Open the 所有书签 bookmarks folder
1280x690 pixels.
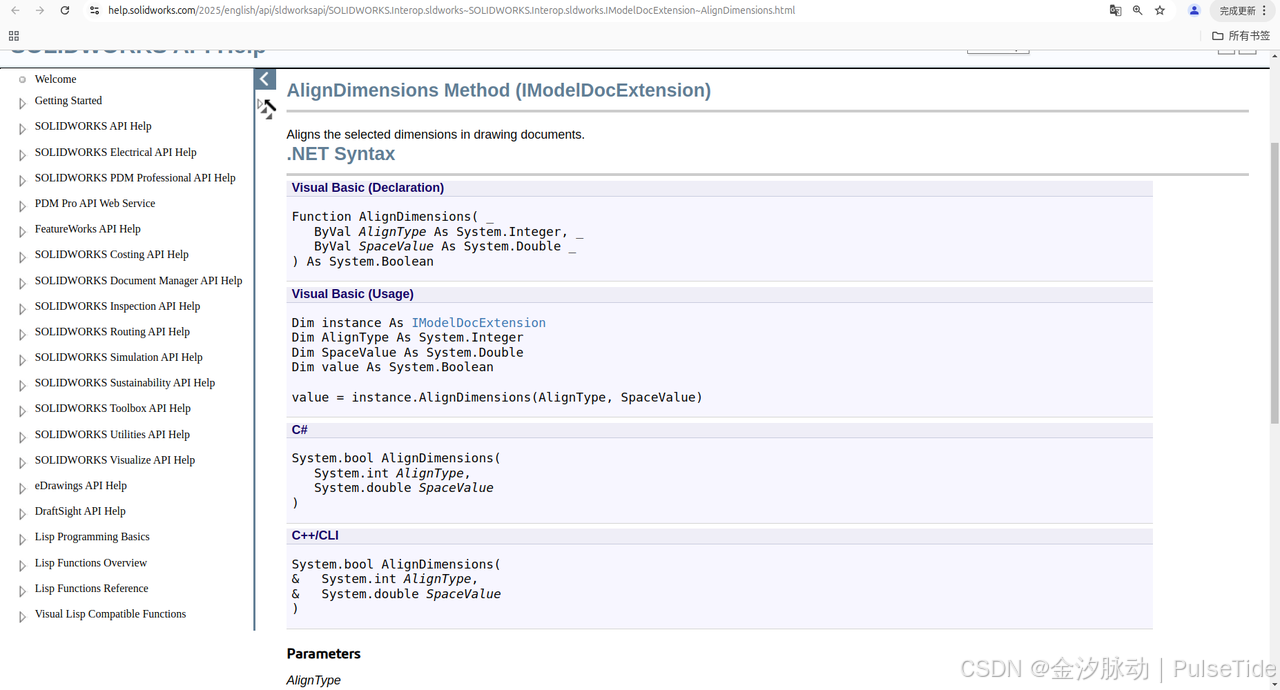pos(1243,35)
